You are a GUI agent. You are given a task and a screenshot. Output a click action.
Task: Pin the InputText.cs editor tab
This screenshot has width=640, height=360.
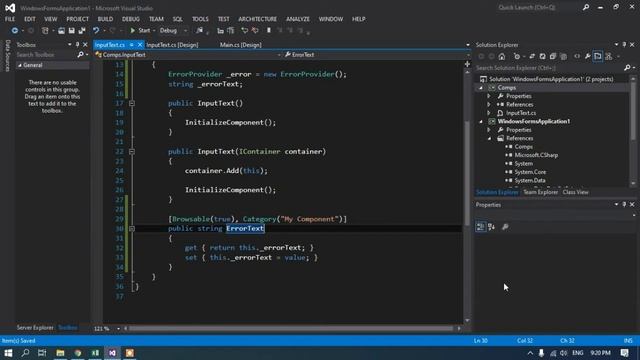coord(131,45)
